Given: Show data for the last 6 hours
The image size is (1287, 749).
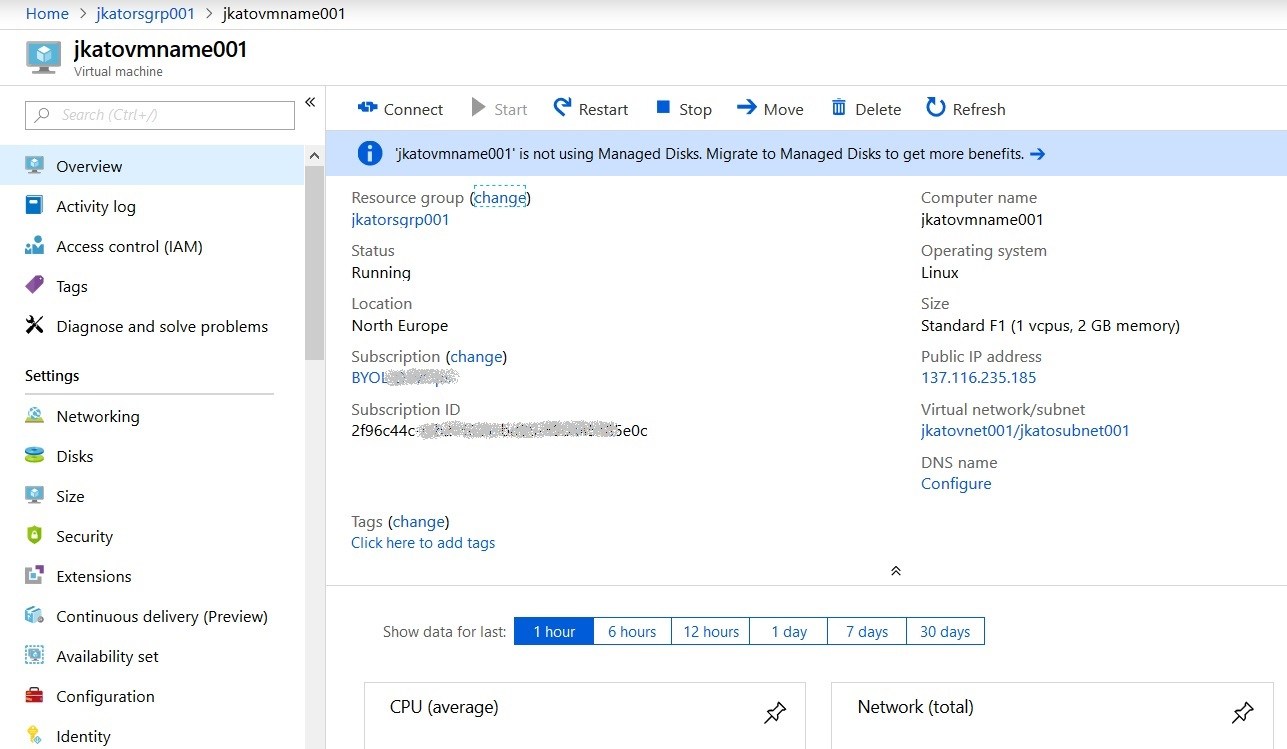Looking at the screenshot, I should click(x=632, y=631).
